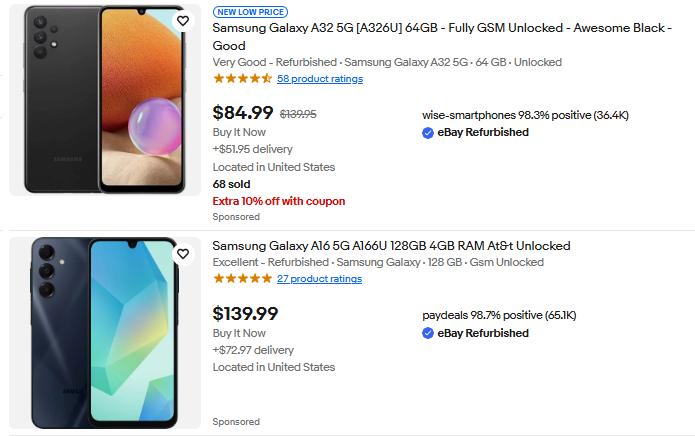Add Galaxy A16 to watchlist heart
Viewport: 695px width, 436px height.
coord(182,254)
